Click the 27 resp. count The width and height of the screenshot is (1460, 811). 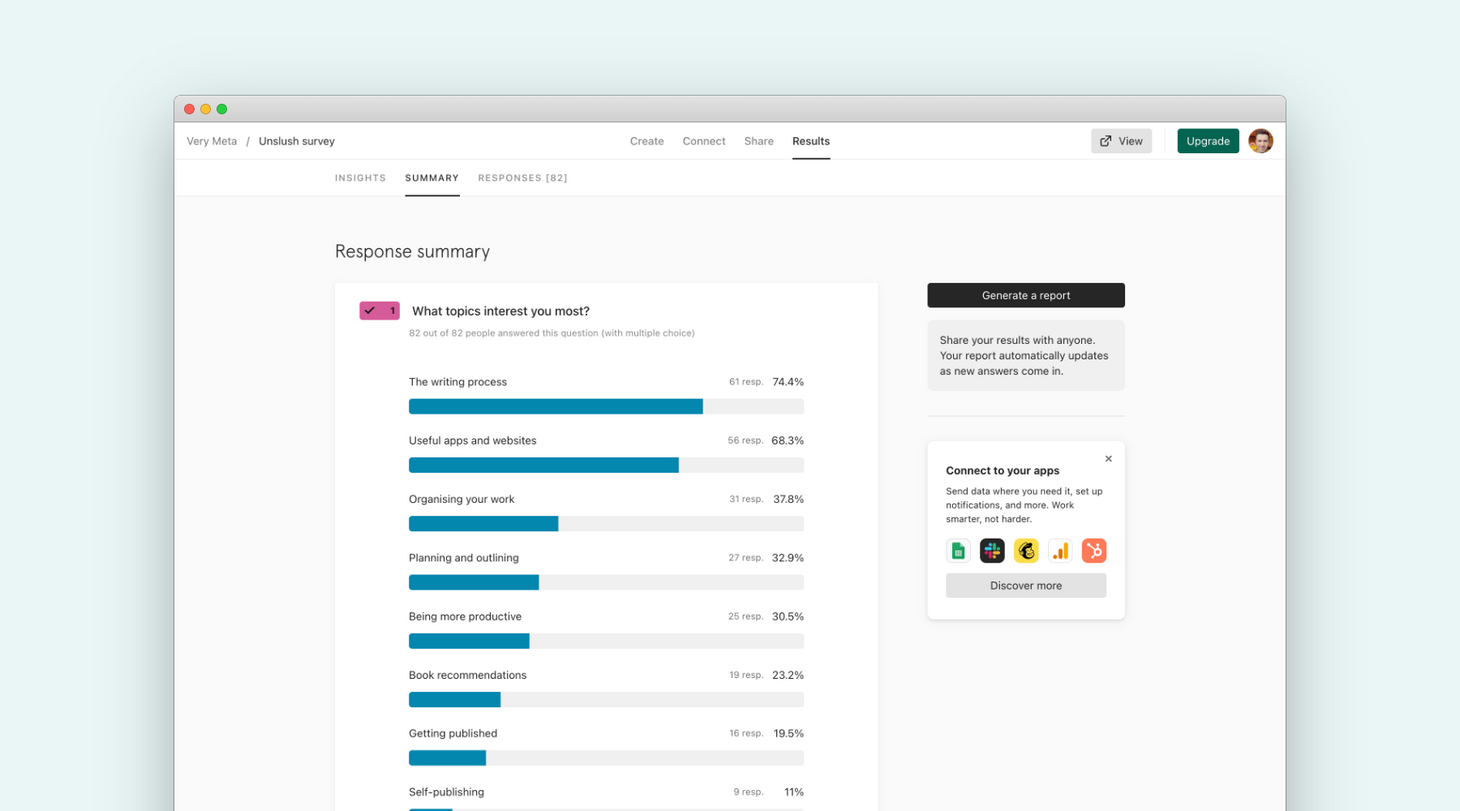click(745, 558)
